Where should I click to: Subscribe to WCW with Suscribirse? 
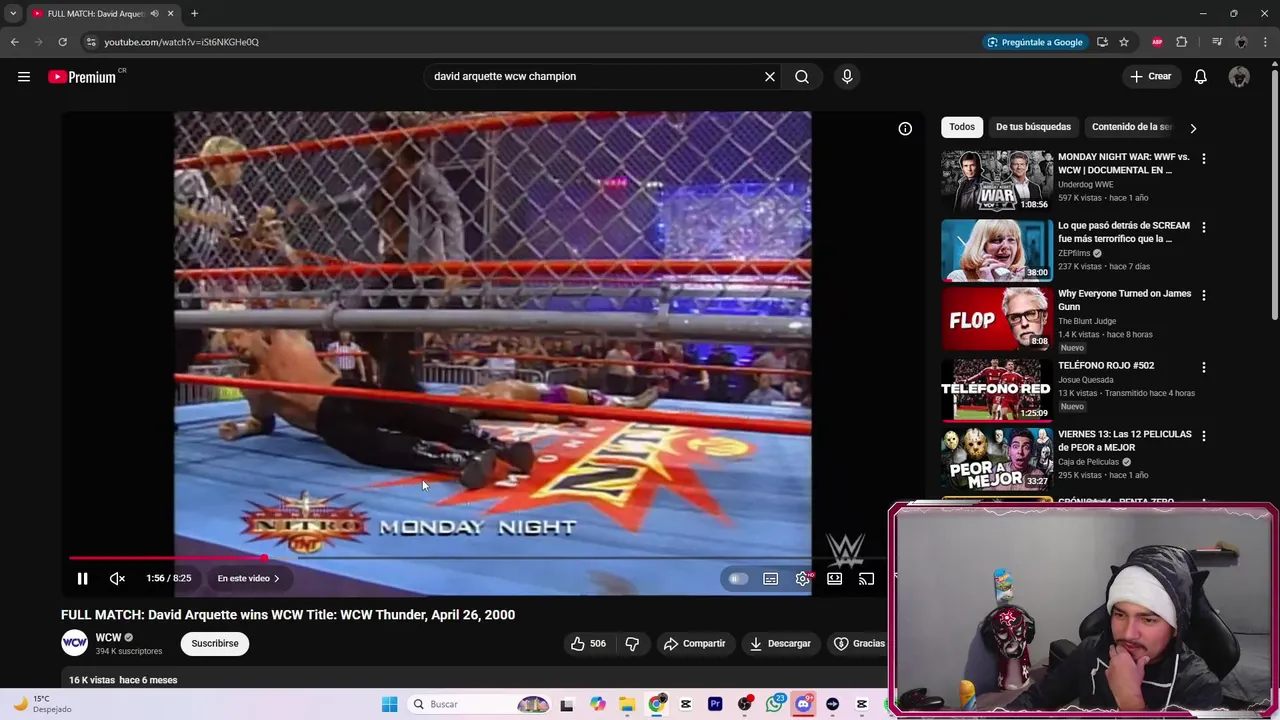coord(215,643)
